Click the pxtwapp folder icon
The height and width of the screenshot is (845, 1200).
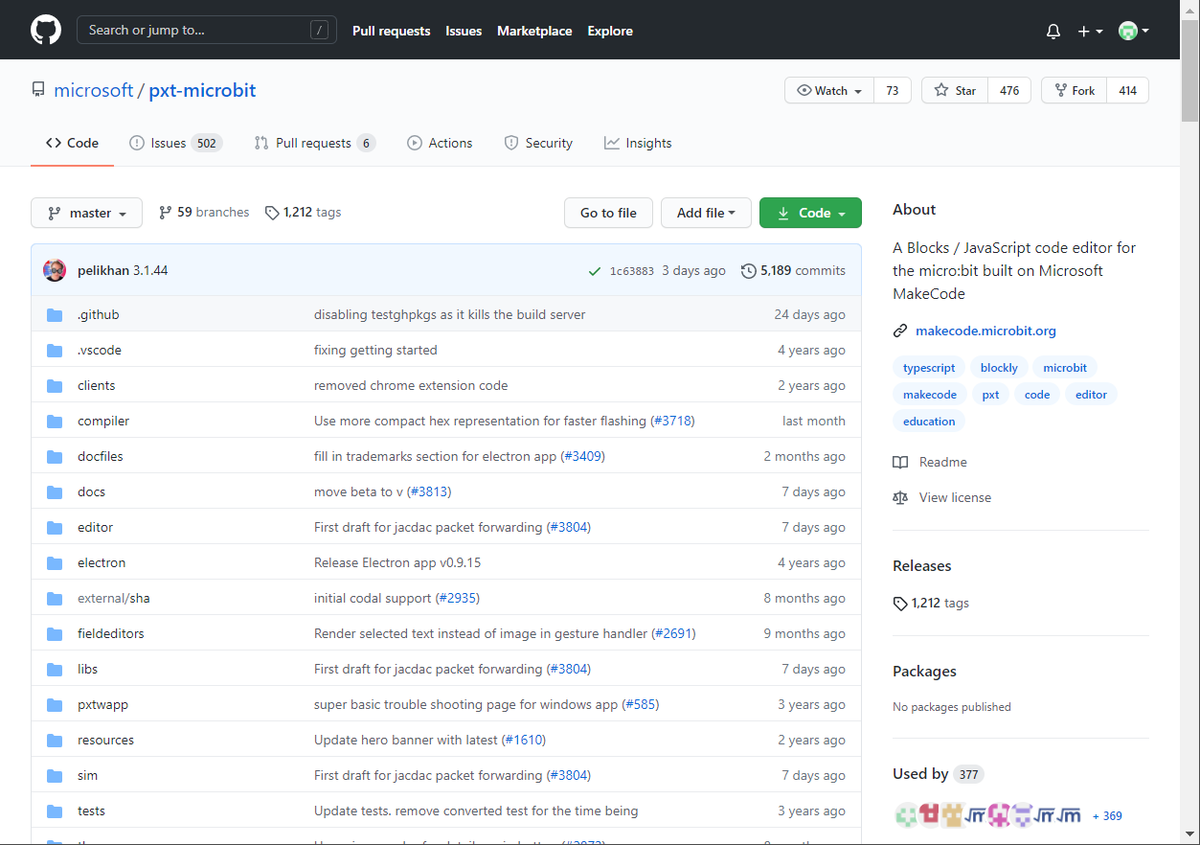pos(55,705)
